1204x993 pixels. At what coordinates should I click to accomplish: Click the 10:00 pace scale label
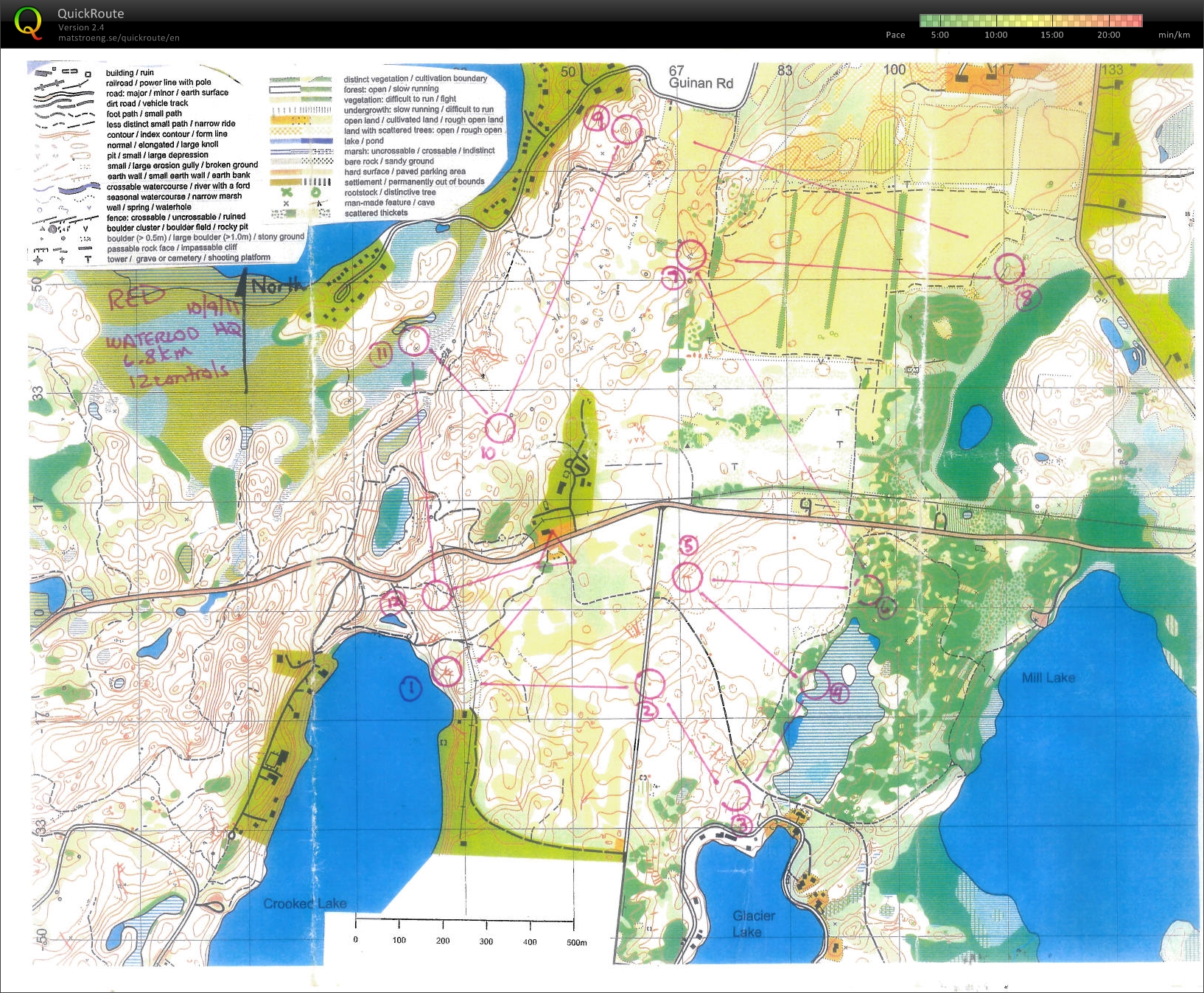[x=995, y=35]
